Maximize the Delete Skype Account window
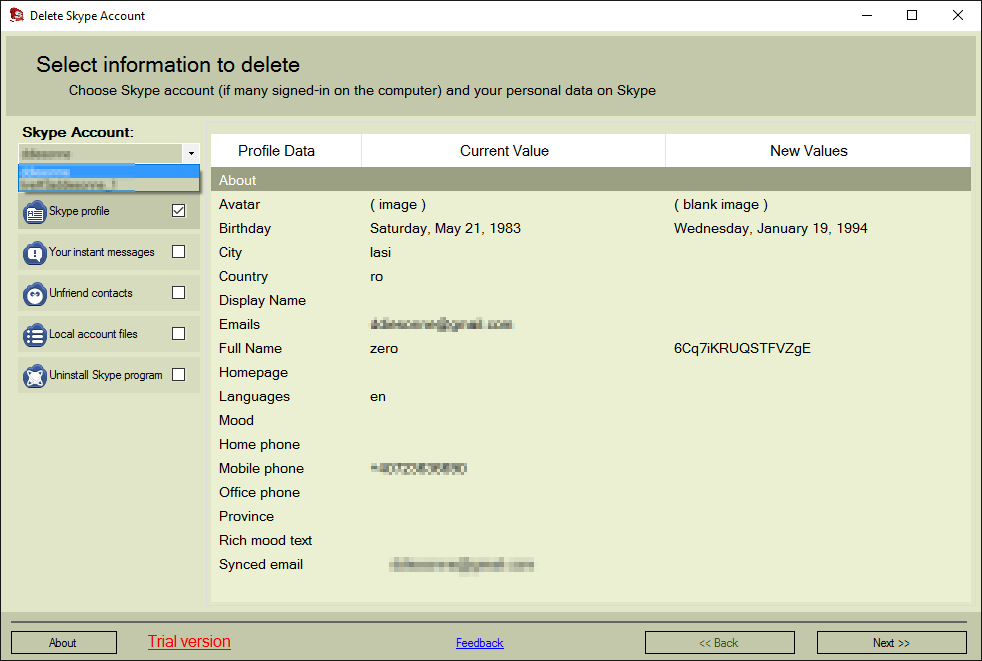The height and width of the screenshot is (661, 982). pyautogui.click(x=912, y=15)
